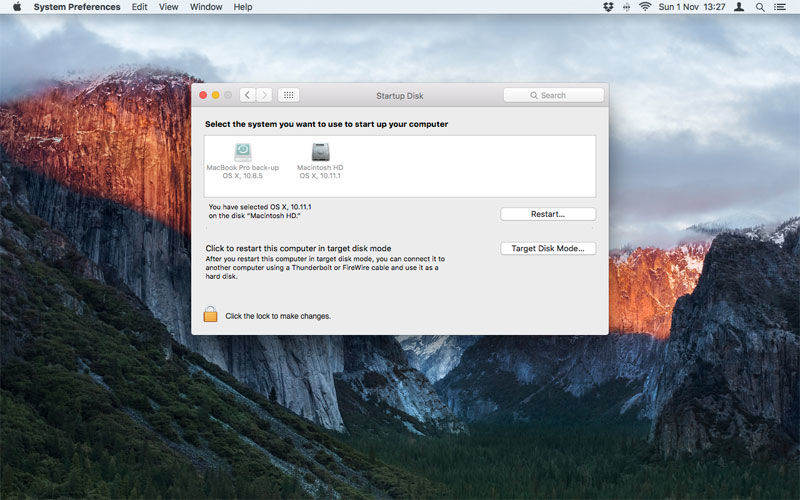Screen dimensions: 800x500
Task: Open the Dropbox menu bar icon
Action: pyautogui.click(x=608, y=7)
